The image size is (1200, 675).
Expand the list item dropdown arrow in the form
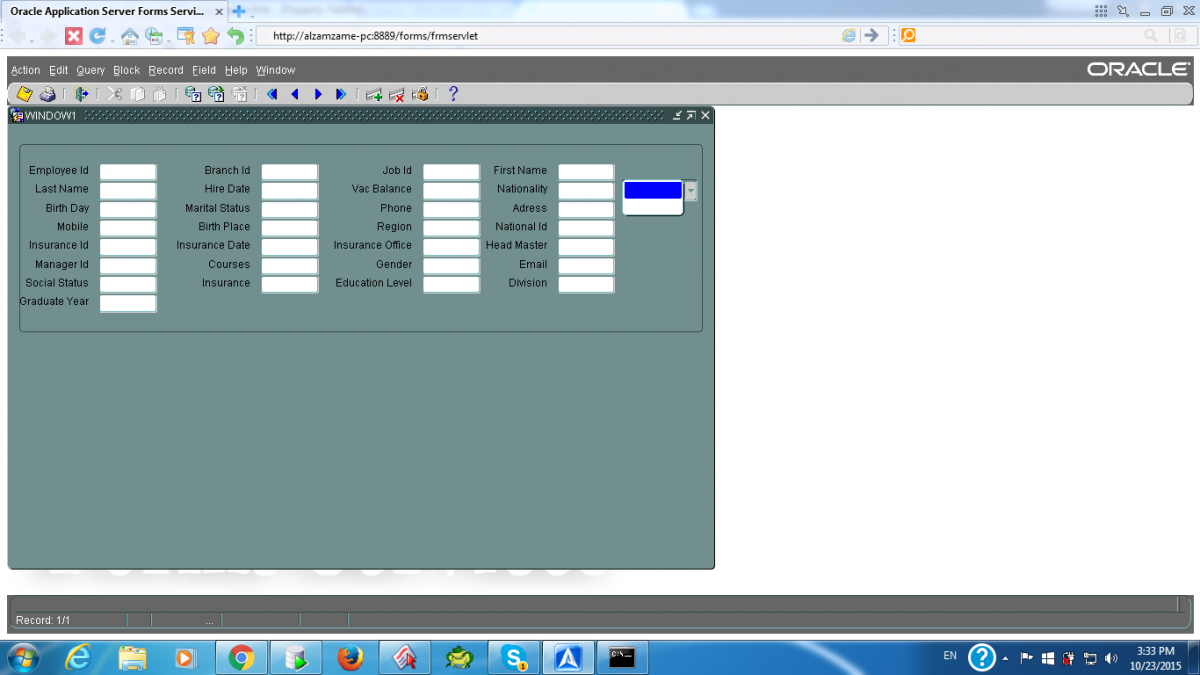coord(691,190)
